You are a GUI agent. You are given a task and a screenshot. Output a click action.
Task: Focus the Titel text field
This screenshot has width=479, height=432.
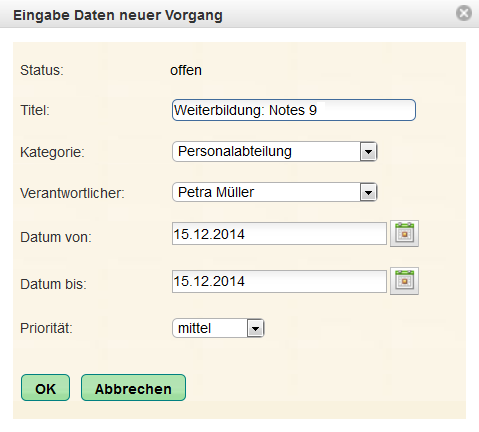point(294,110)
